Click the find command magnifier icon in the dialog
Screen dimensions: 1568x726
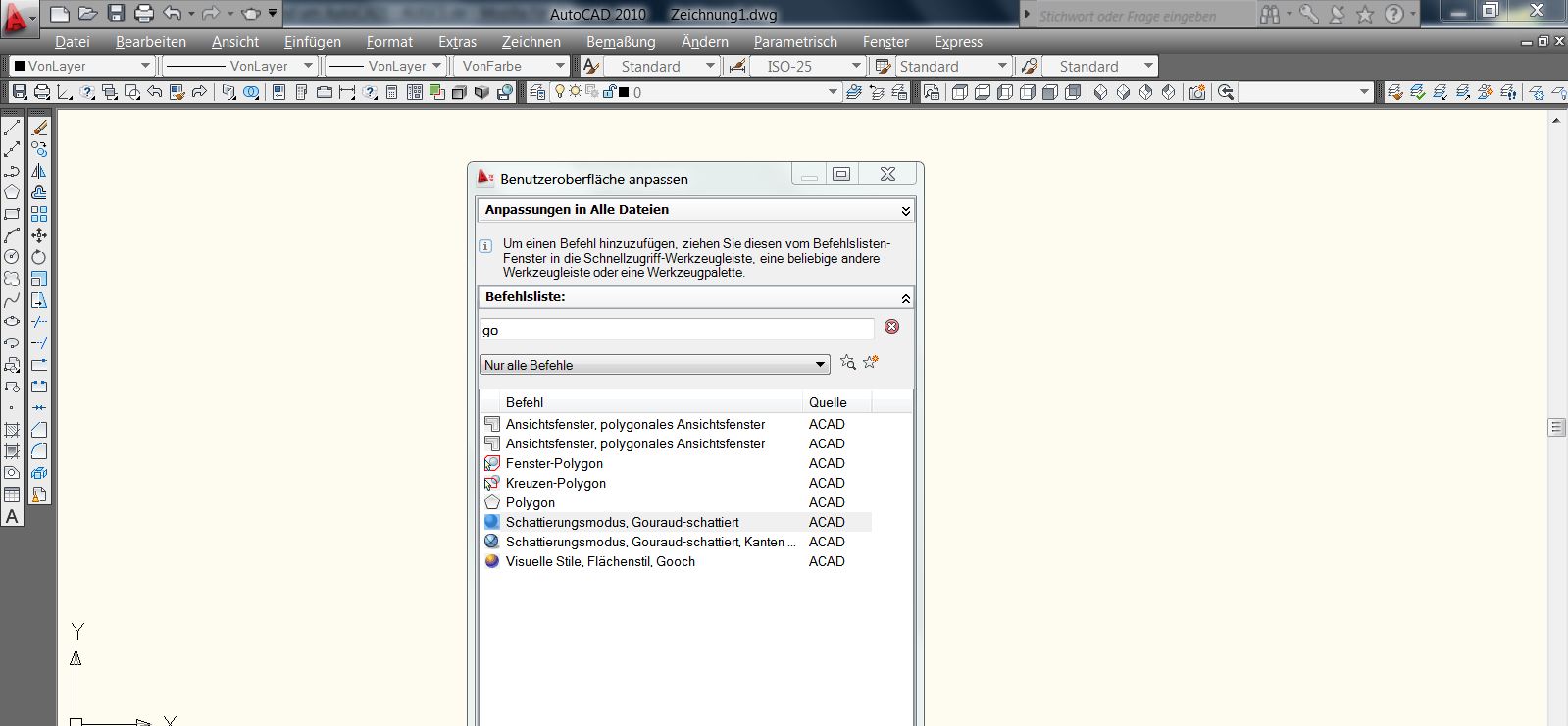click(848, 363)
